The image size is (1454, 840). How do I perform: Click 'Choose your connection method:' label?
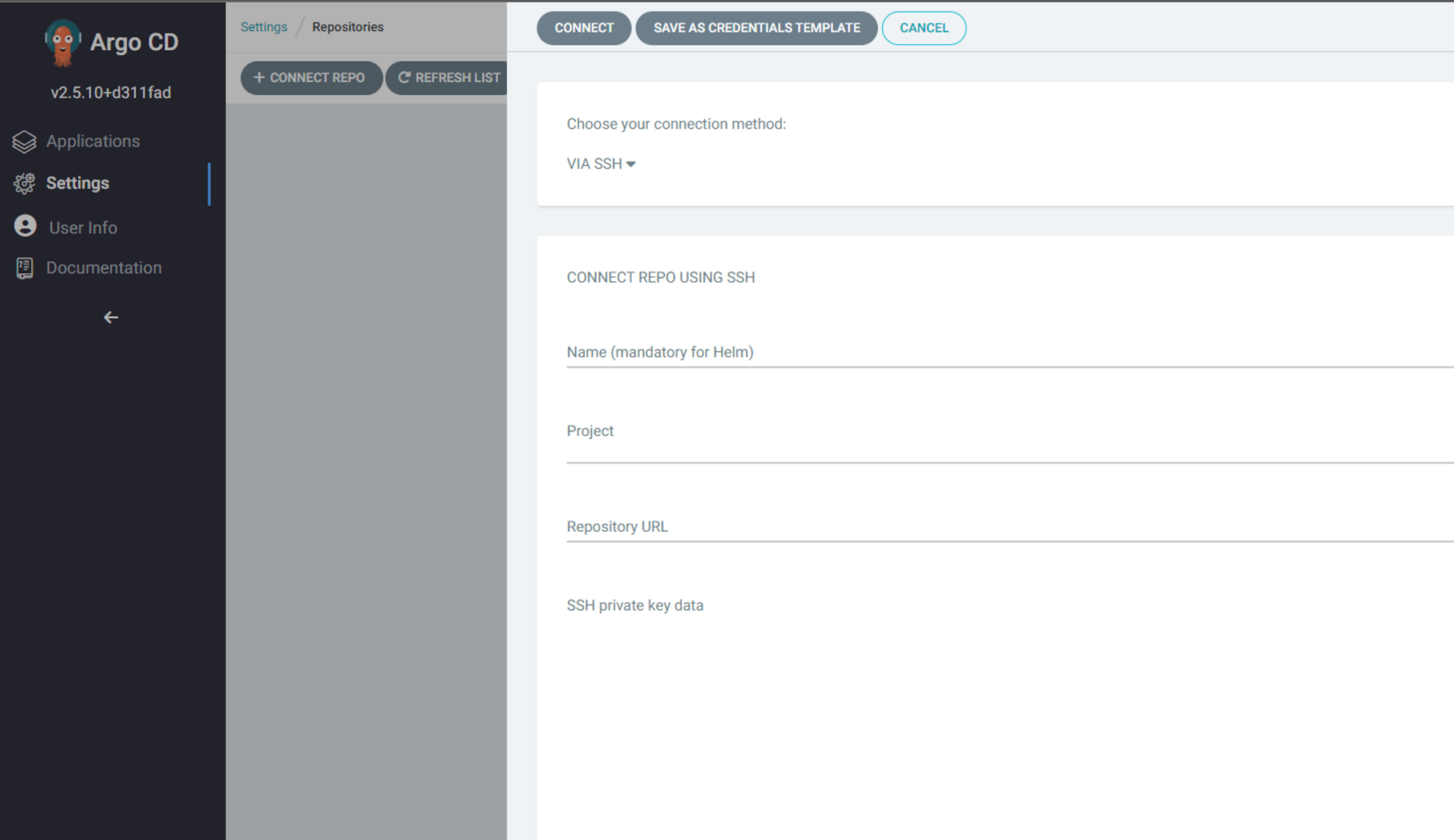tap(676, 124)
